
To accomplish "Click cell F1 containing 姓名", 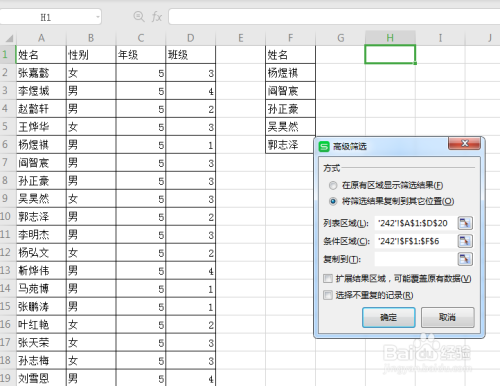I will pyautogui.click(x=290, y=54).
